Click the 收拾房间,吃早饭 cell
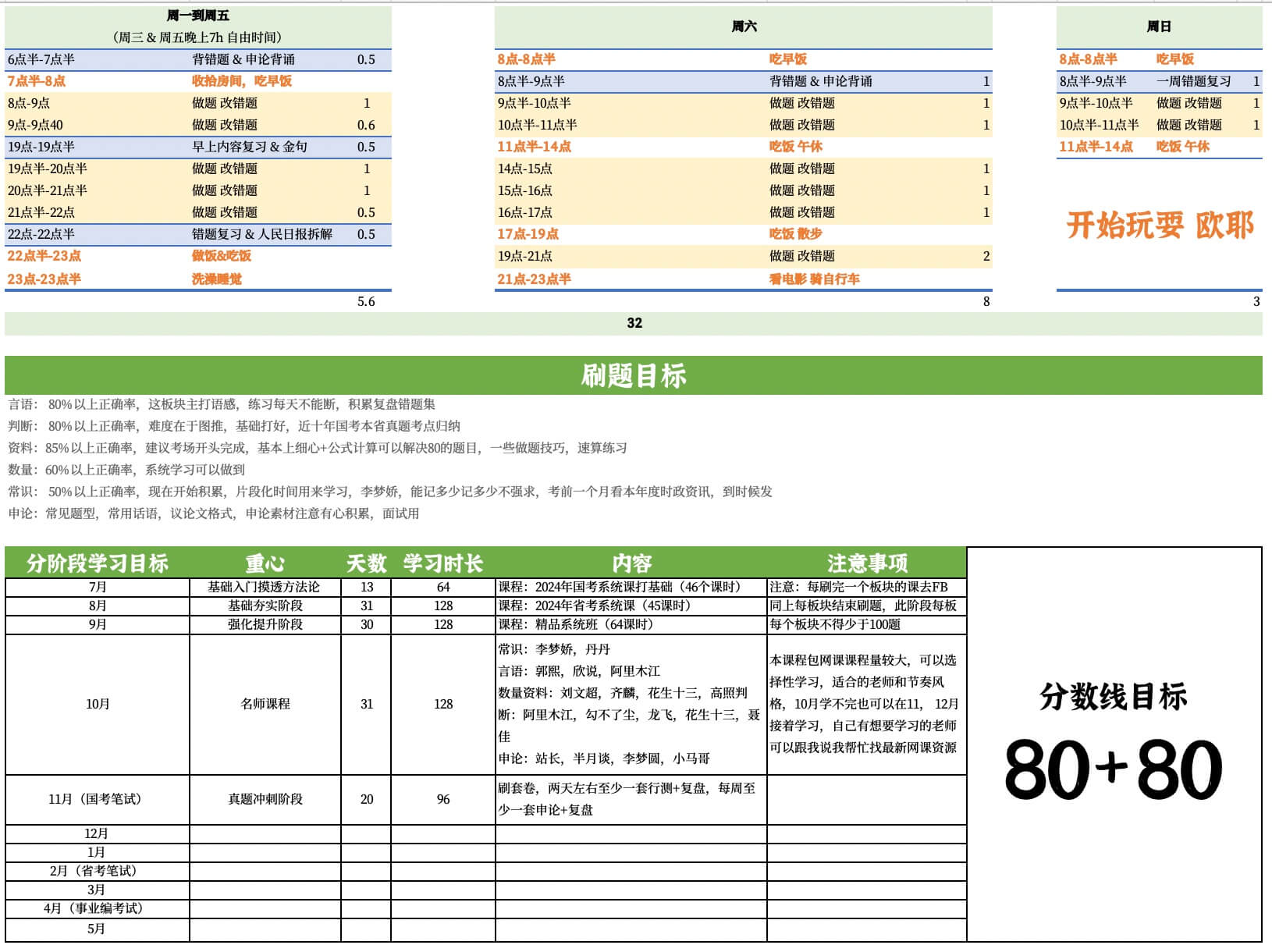 (242, 81)
